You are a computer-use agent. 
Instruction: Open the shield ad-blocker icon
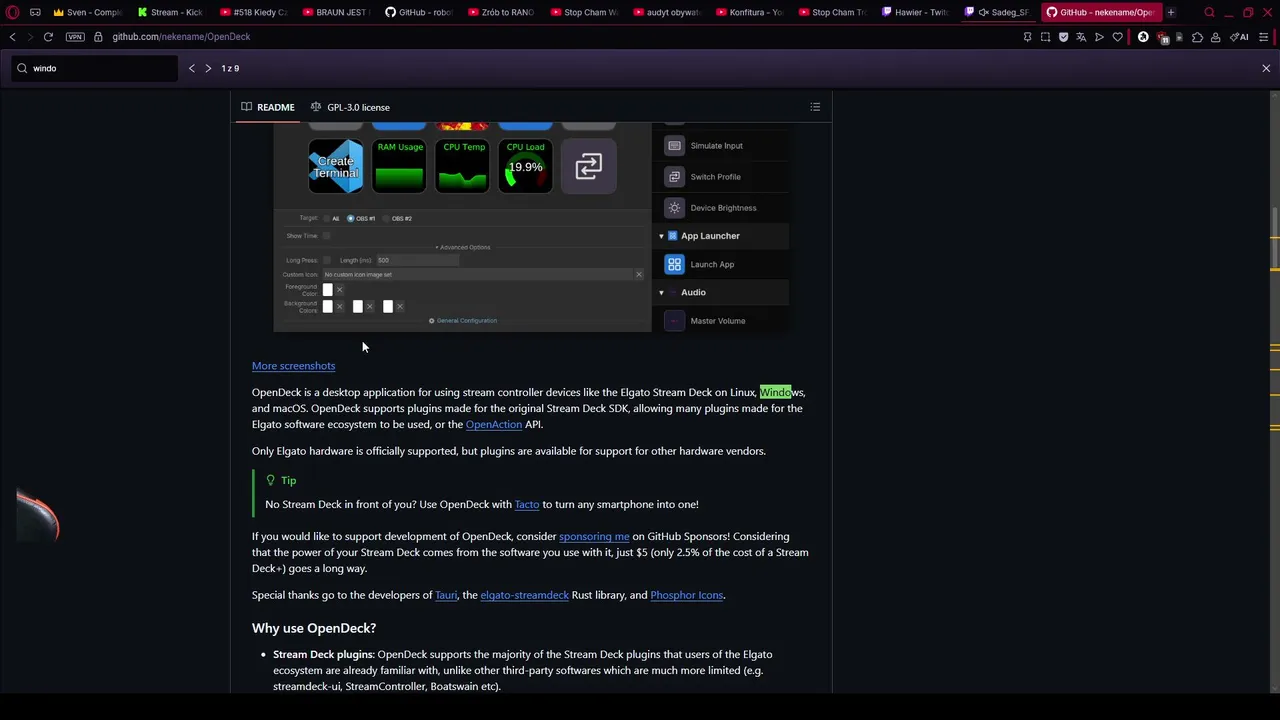click(1063, 37)
